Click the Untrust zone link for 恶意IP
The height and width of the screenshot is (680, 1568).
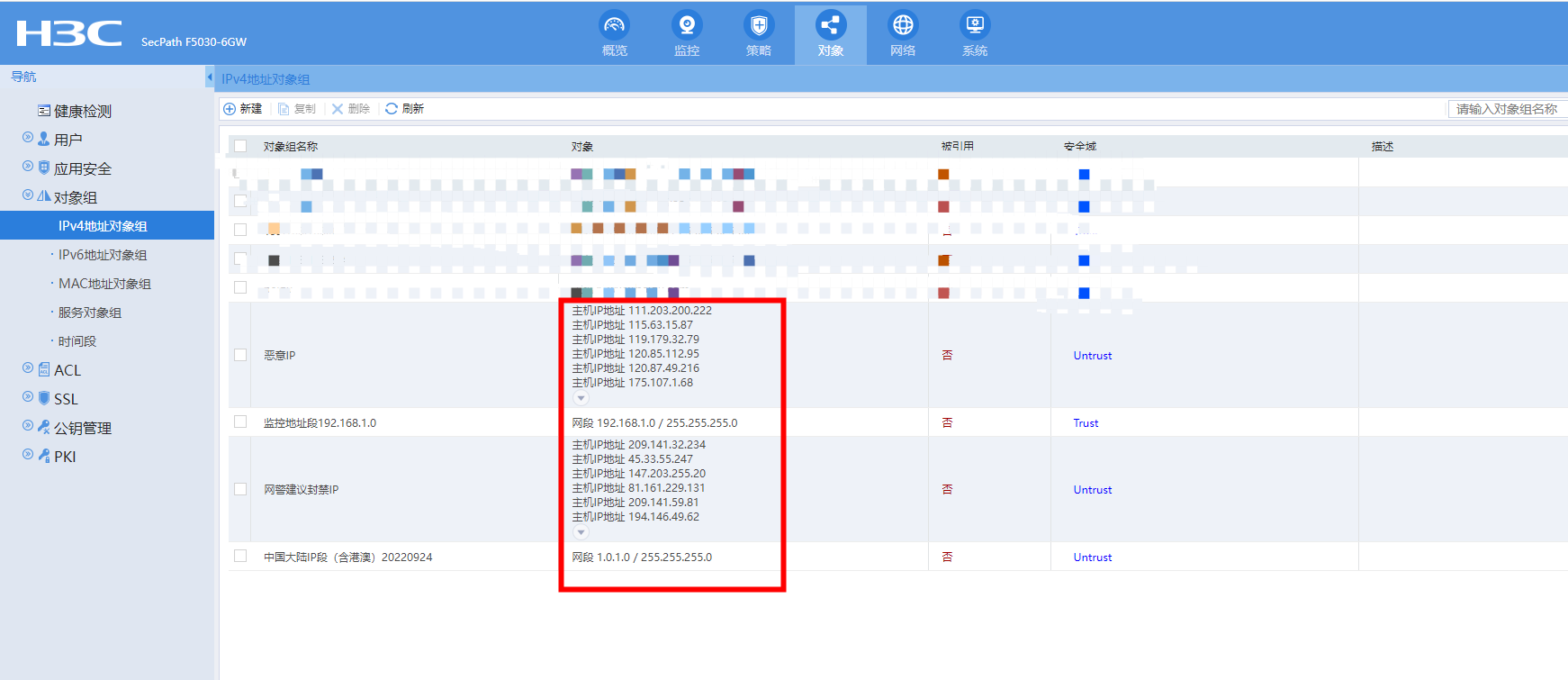pyautogui.click(x=1093, y=356)
